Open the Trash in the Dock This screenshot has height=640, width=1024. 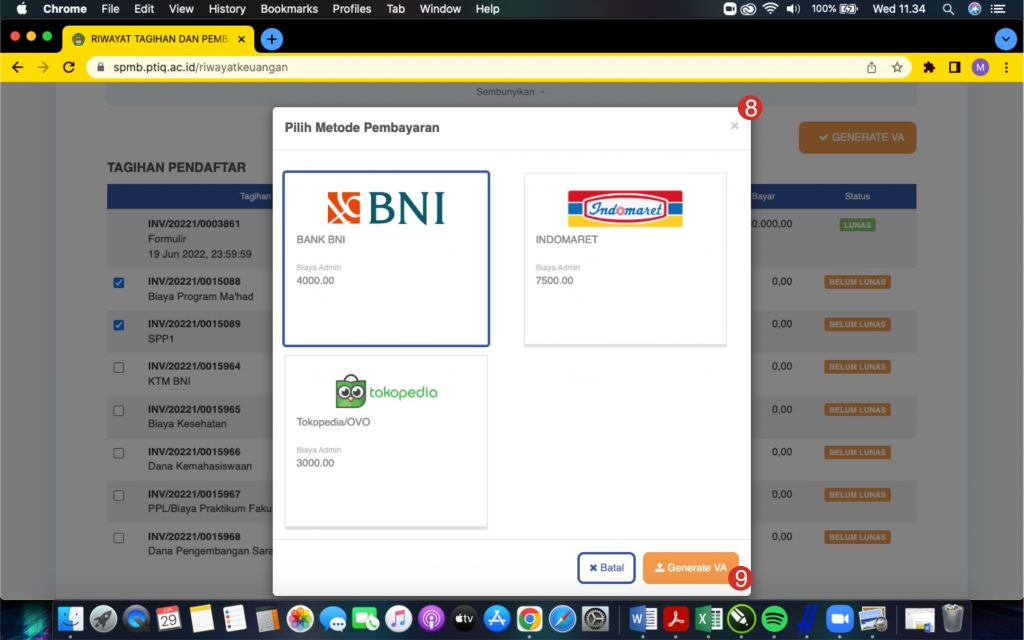pyautogui.click(x=953, y=618)
